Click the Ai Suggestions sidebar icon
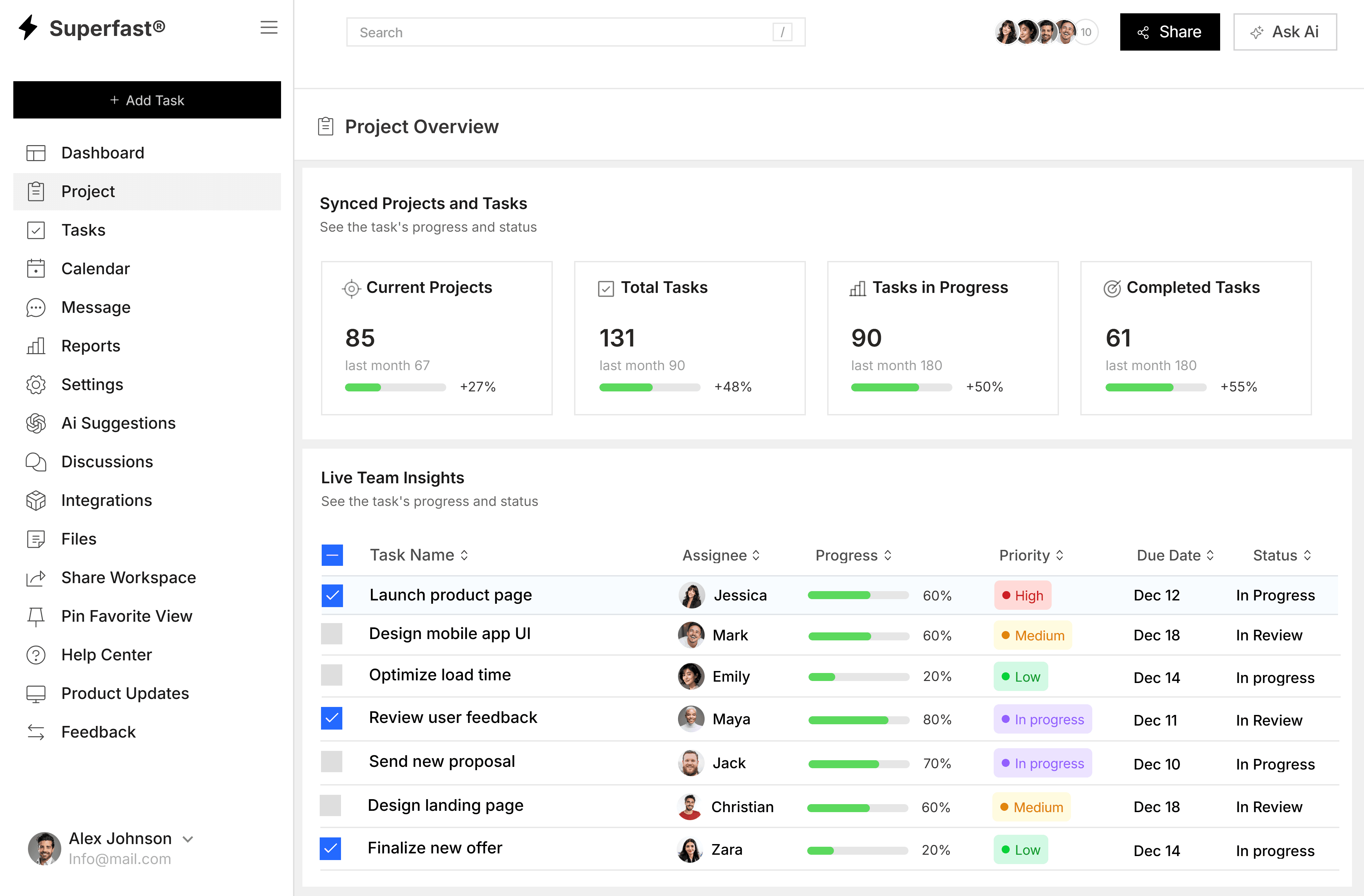Screen dimensions: 1364x896 (x=36, y=423)
